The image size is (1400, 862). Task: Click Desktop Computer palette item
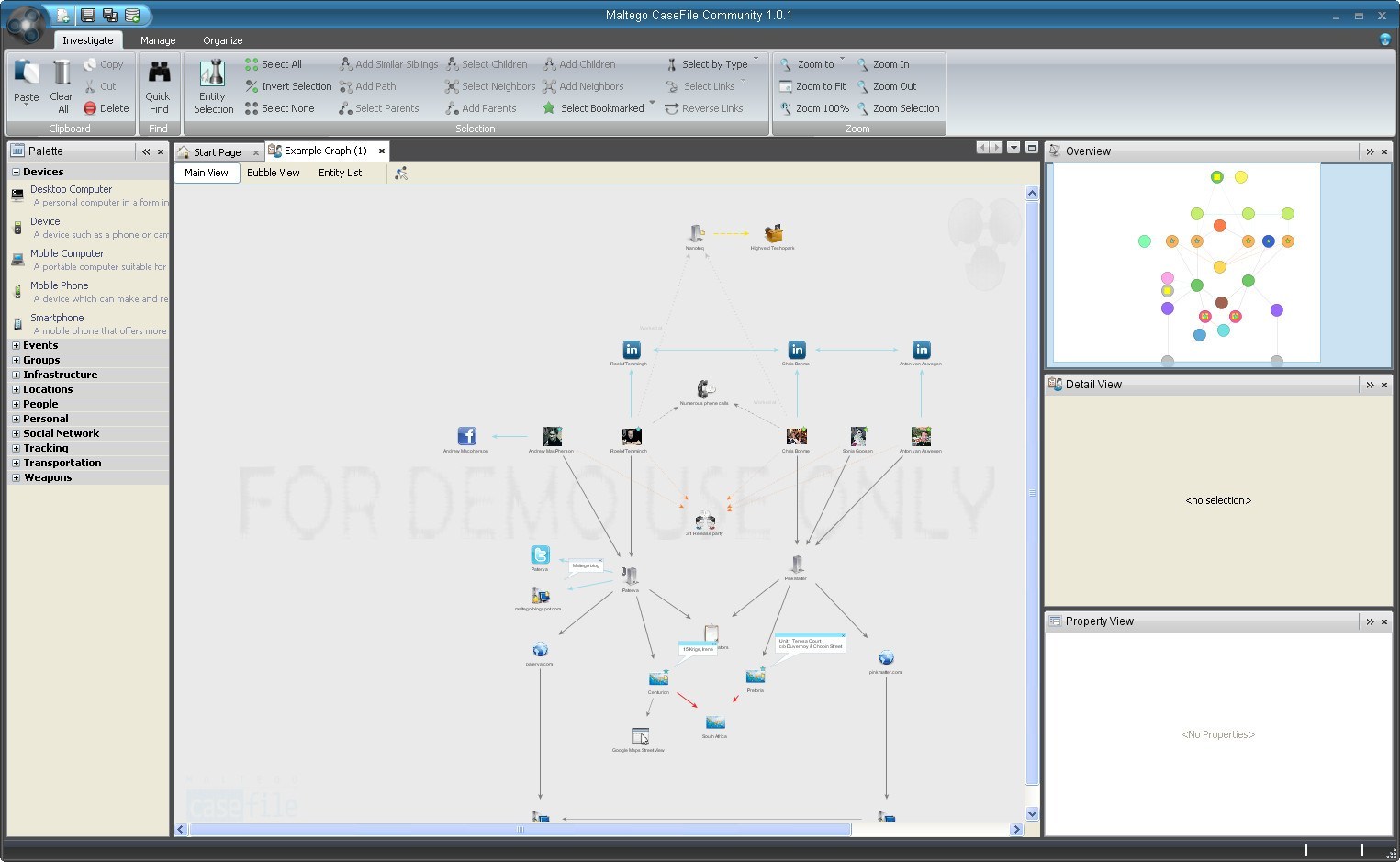(89, 196)
